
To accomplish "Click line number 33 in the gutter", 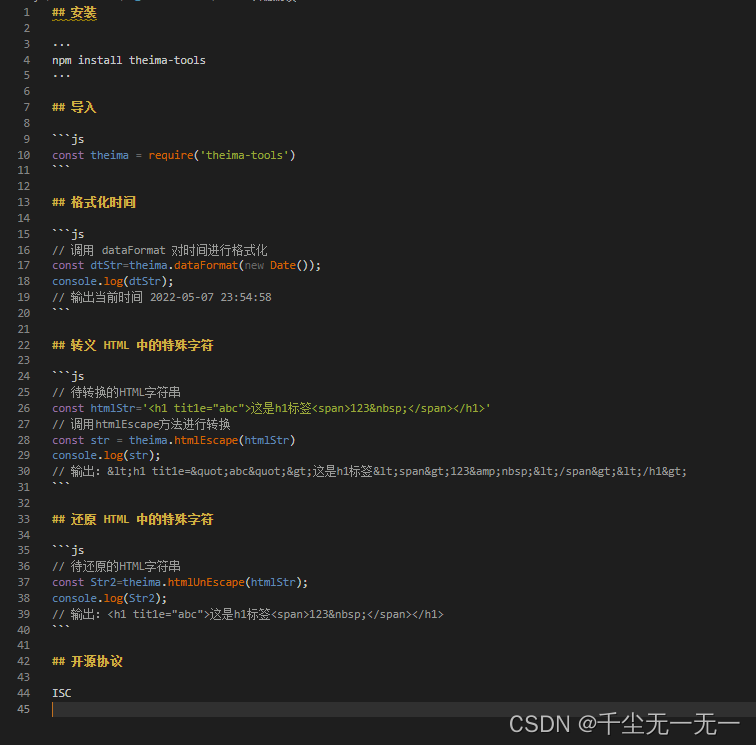I will click(24, 519).
